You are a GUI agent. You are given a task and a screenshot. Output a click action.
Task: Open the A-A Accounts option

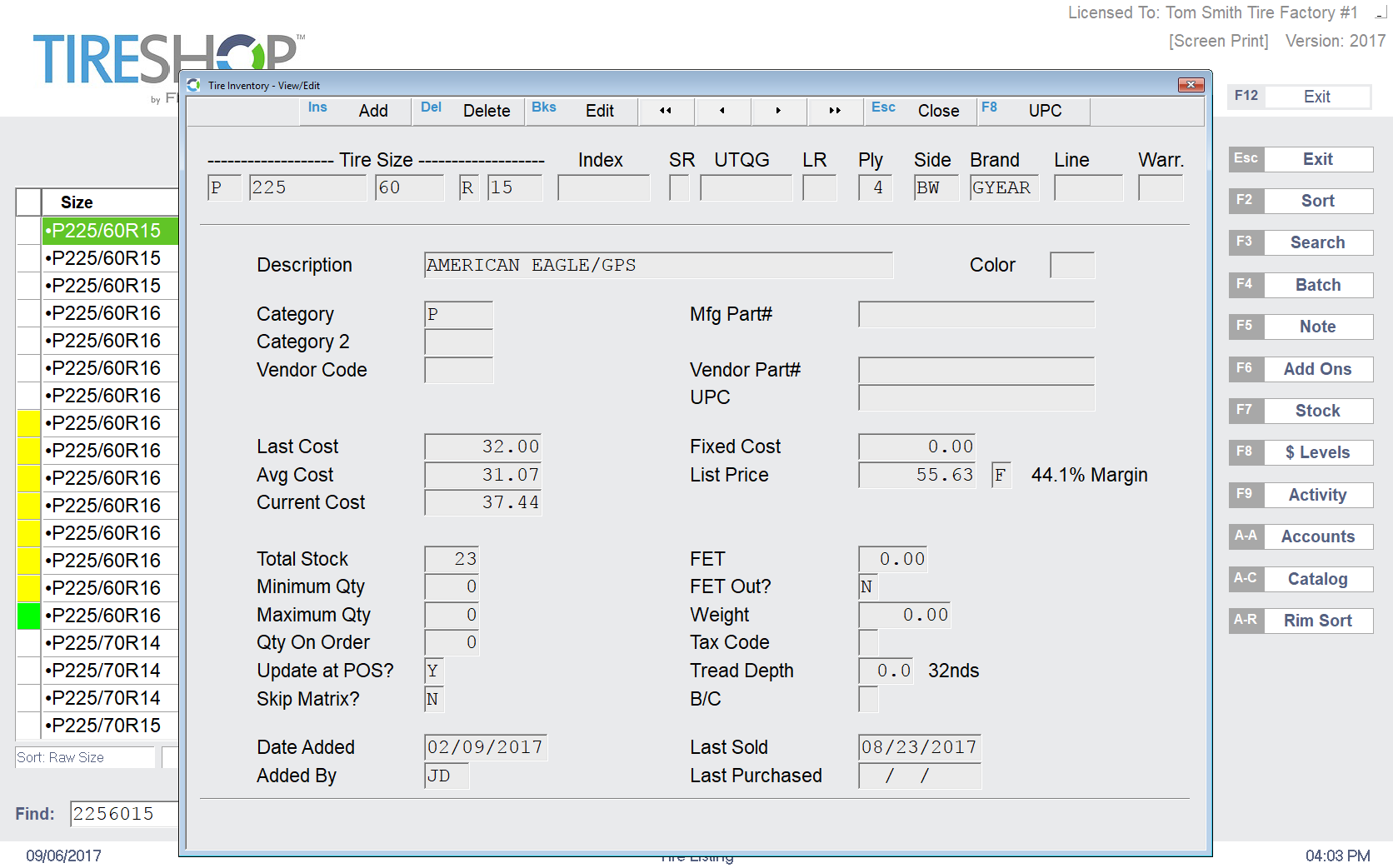[1301, 536]
